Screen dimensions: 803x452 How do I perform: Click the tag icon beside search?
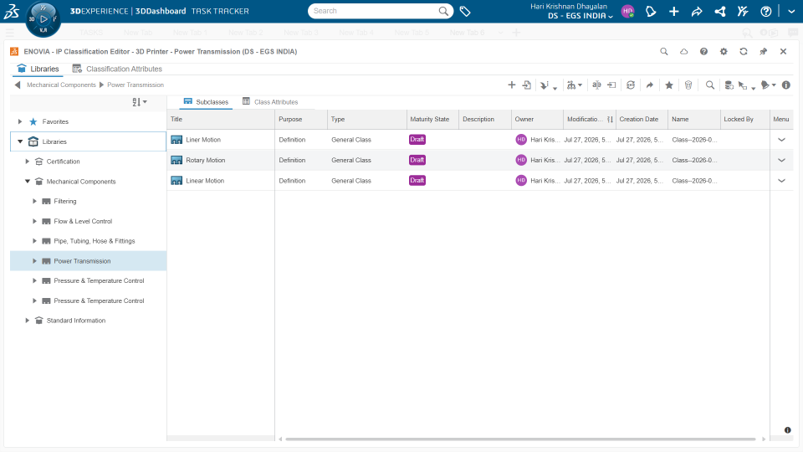click(465, 11)
